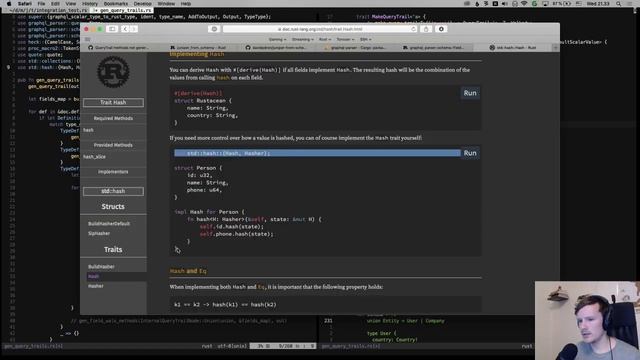This screenshot has height=360, width=640.
Task: Open the File menu
Action: (x=41, y=4)
